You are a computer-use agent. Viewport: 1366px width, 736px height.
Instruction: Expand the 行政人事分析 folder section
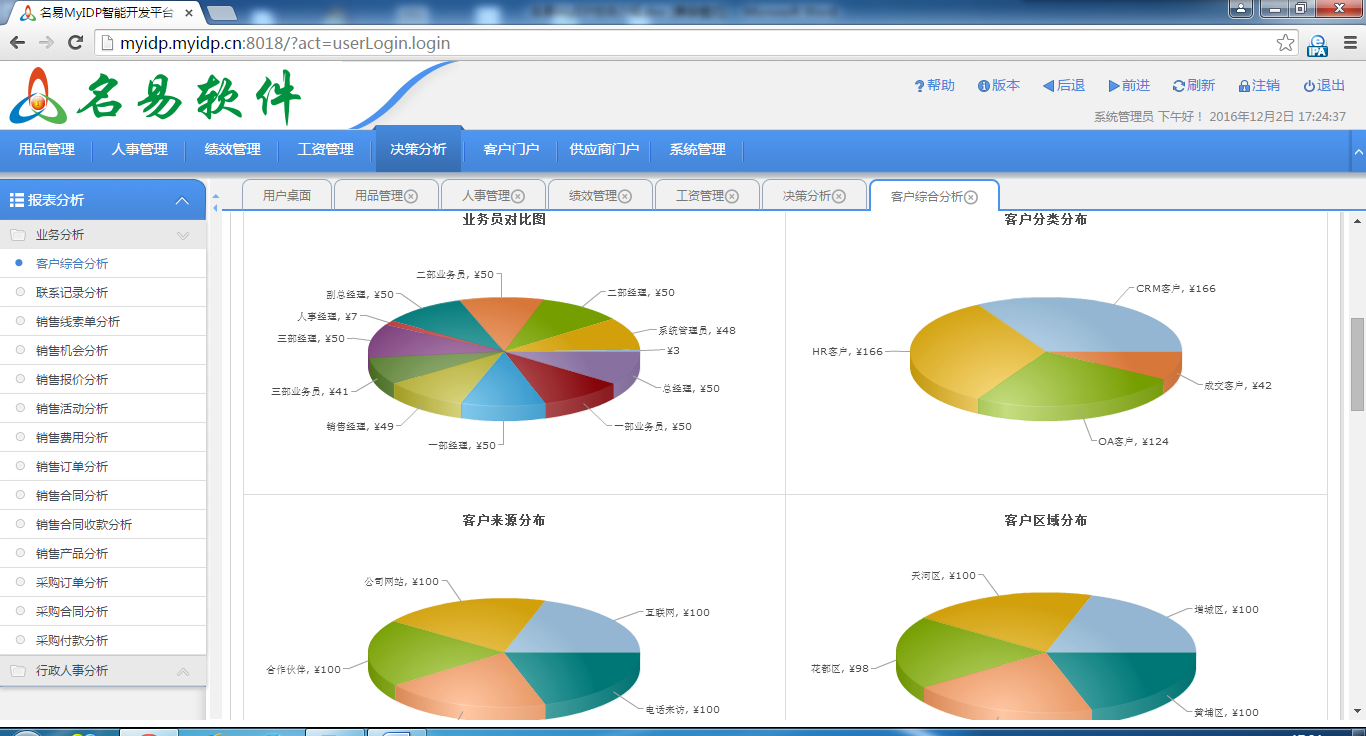pos(183,671)
